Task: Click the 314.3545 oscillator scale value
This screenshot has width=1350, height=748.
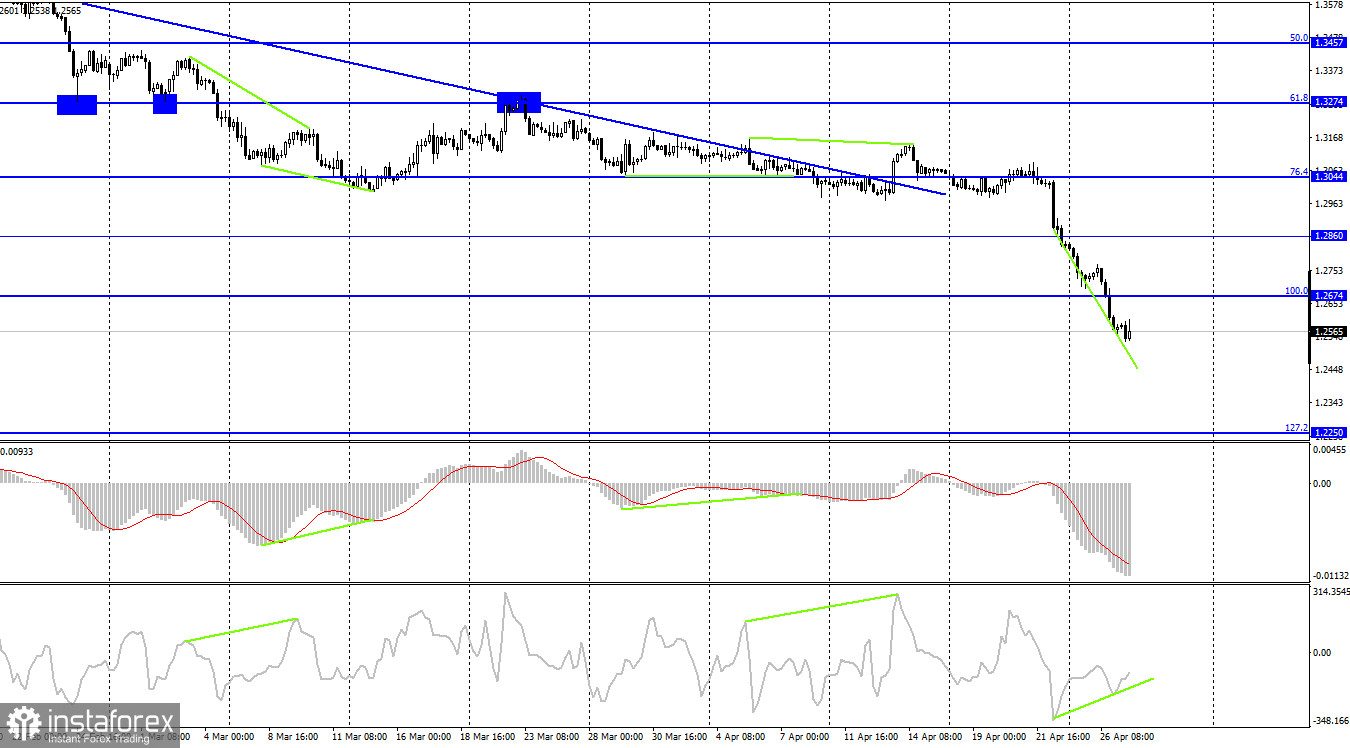Action: 1330,592
